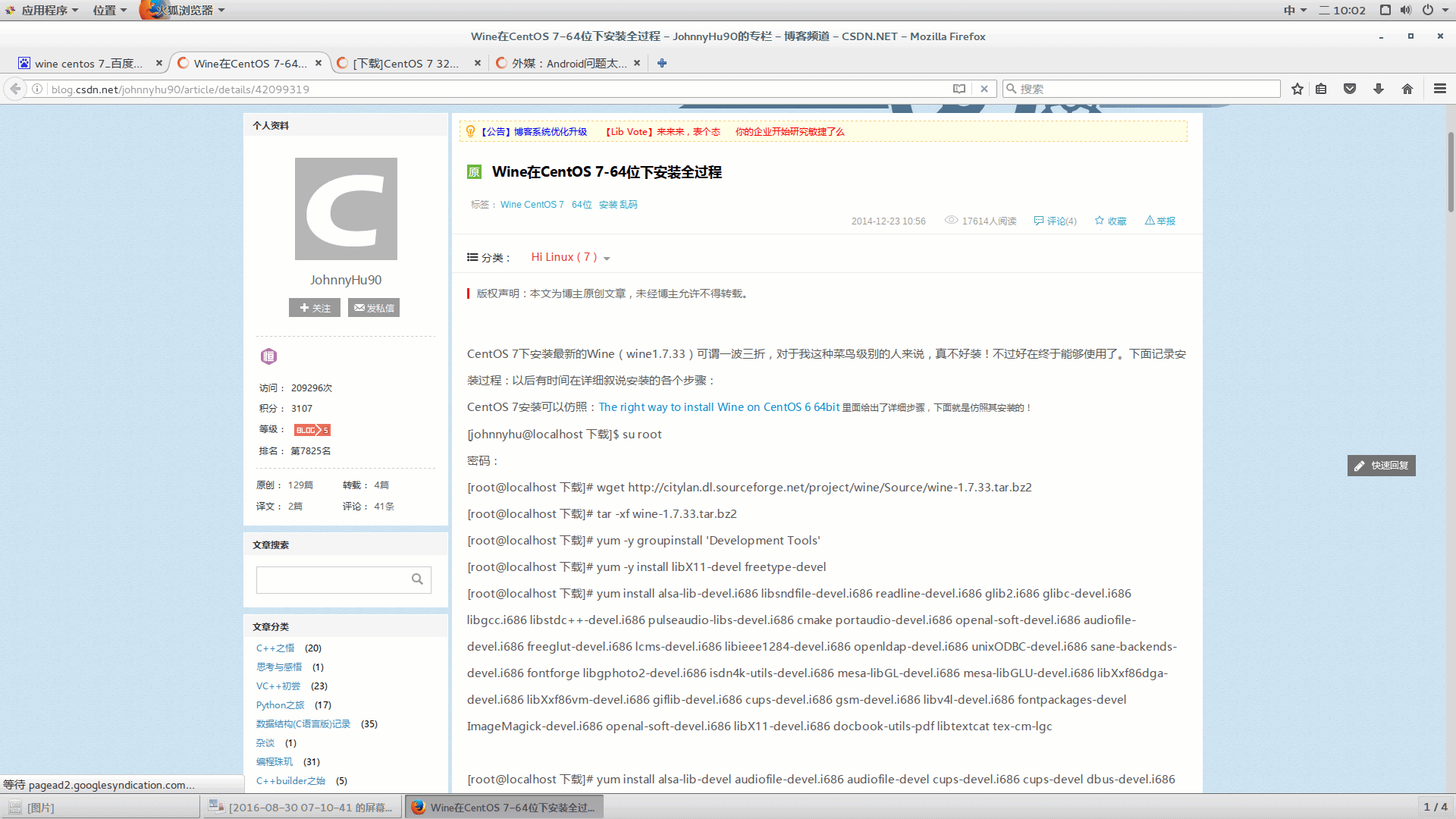
Task: Open the 评论(4) comments link
Action: [1055, 221]
